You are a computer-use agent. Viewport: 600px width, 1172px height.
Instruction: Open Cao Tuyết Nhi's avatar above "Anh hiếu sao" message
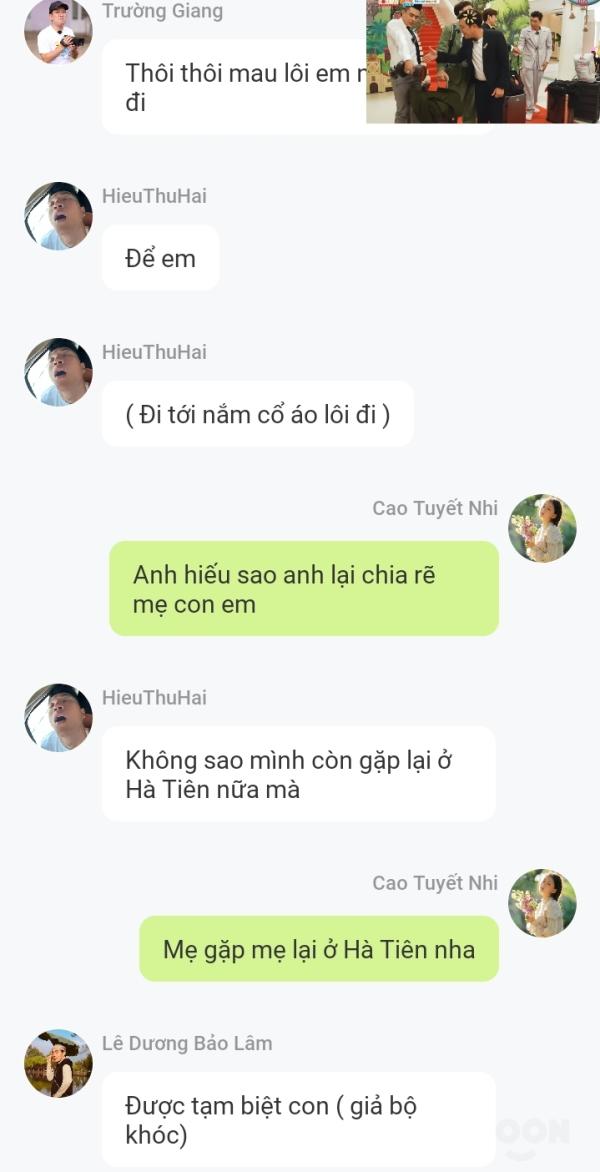542,528
